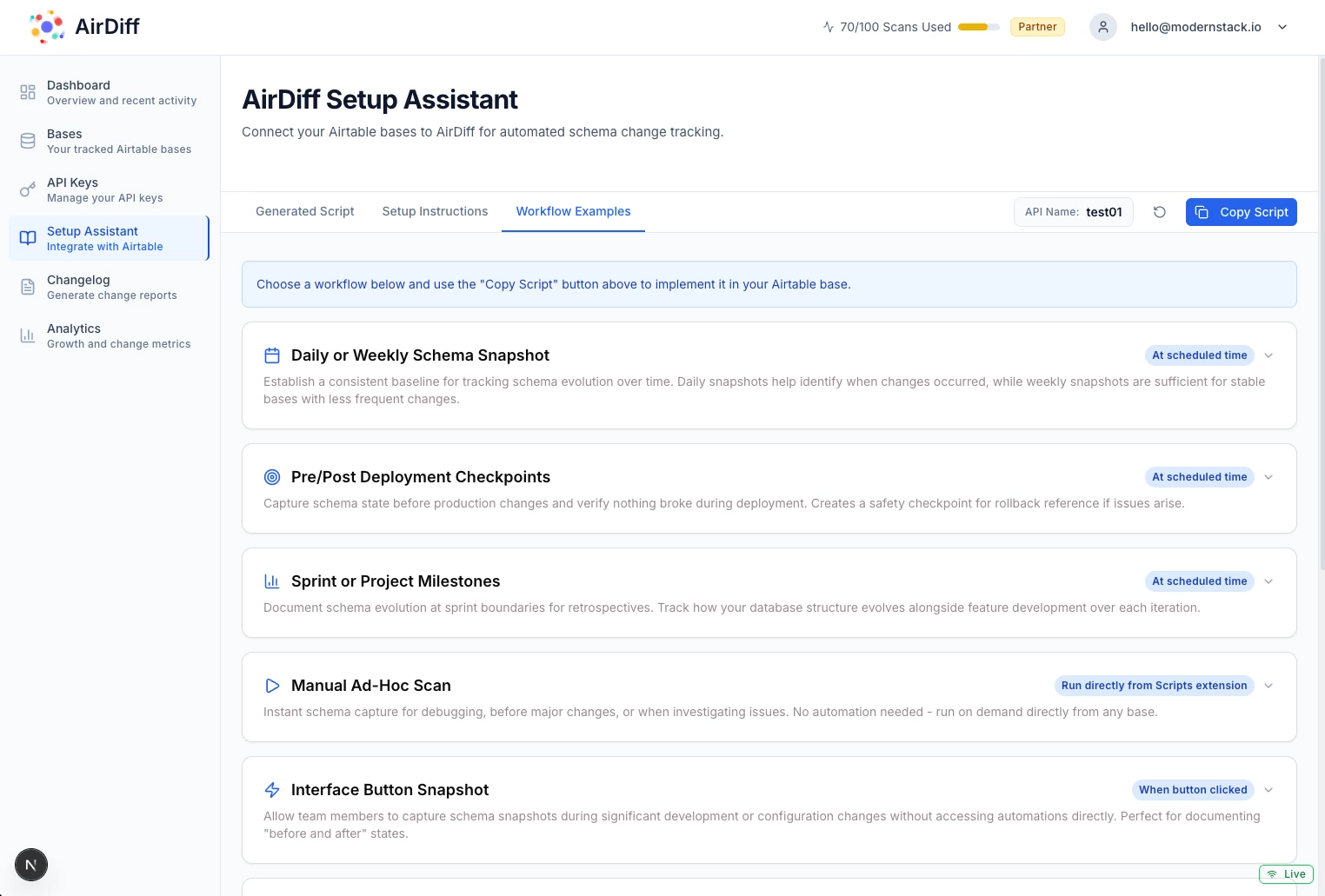
Task: Expand the Manual Ad-Hoc Scan chevron
Action: tap(1268, 686)
